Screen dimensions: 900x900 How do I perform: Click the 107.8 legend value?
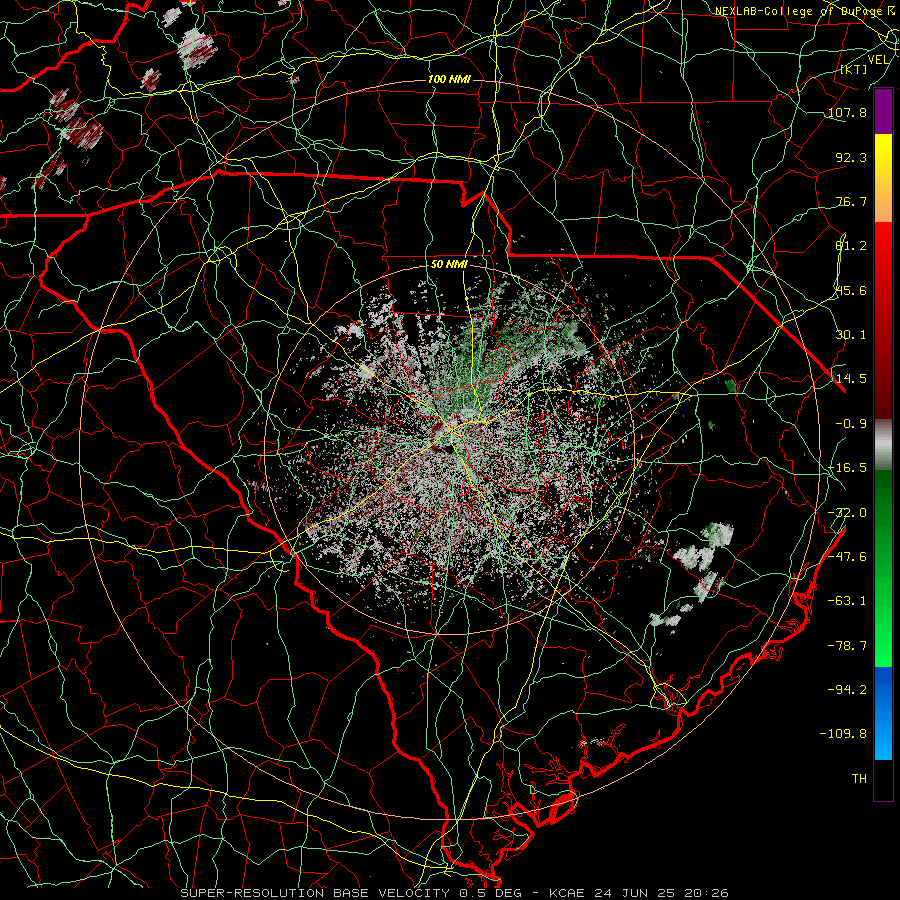(x=847, y=112)
